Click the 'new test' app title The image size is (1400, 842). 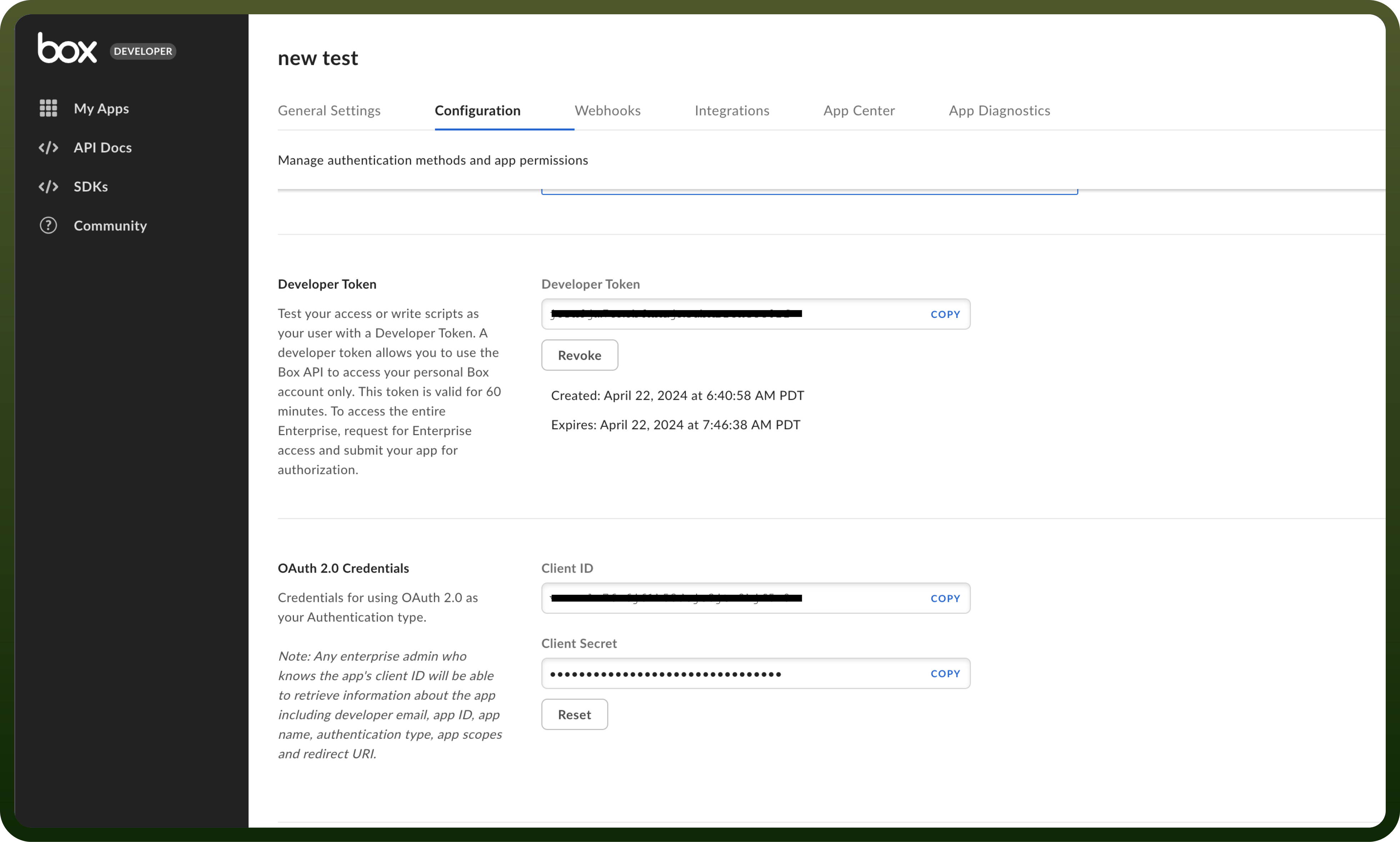[x=317, y=58]
